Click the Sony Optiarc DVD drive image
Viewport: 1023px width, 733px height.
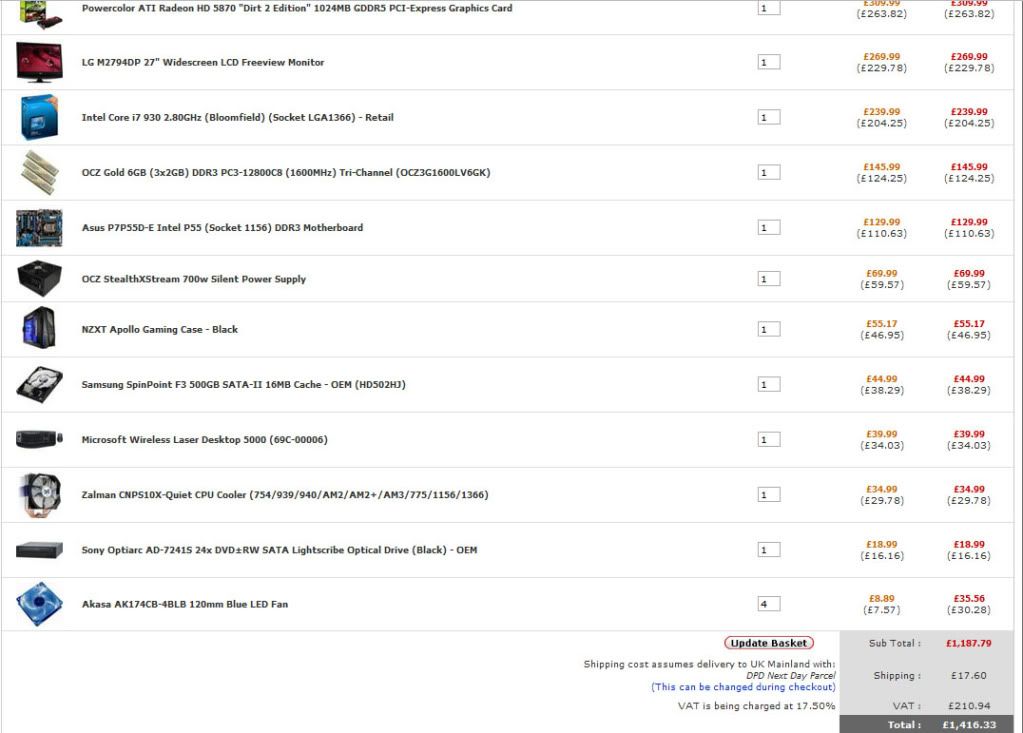tap(39, 550)
